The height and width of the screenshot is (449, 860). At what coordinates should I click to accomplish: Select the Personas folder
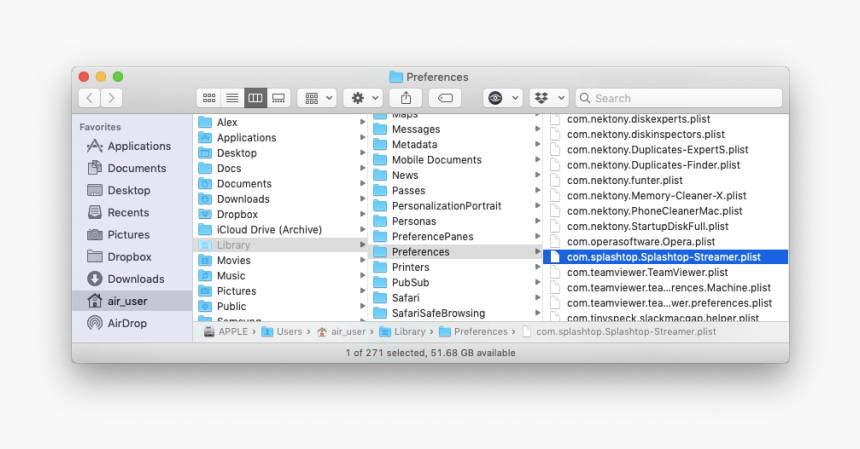point(456,221)
